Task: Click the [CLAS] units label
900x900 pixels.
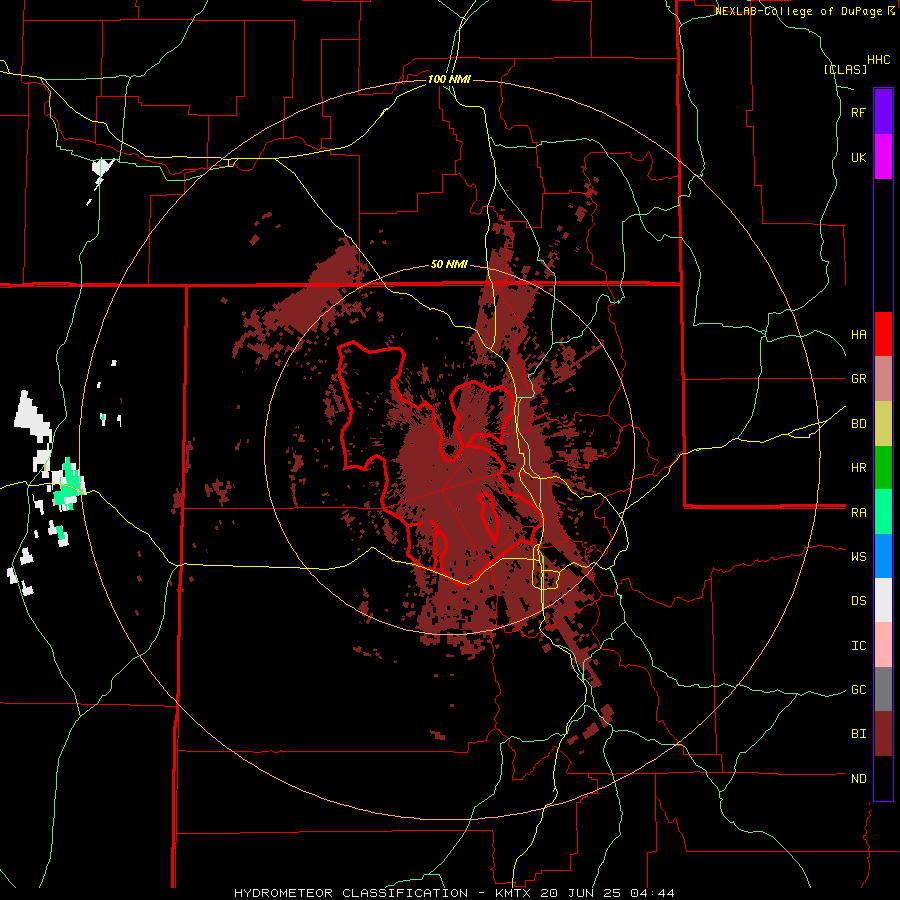Action: (845, 69)
